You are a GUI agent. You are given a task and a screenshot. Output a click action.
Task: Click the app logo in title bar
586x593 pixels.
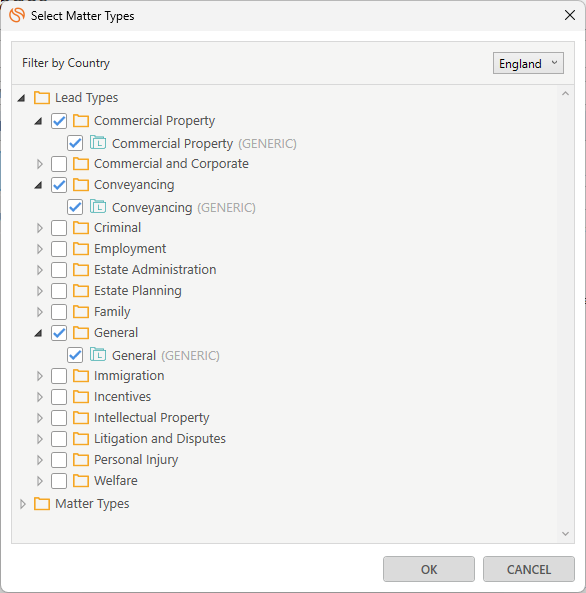17,15
